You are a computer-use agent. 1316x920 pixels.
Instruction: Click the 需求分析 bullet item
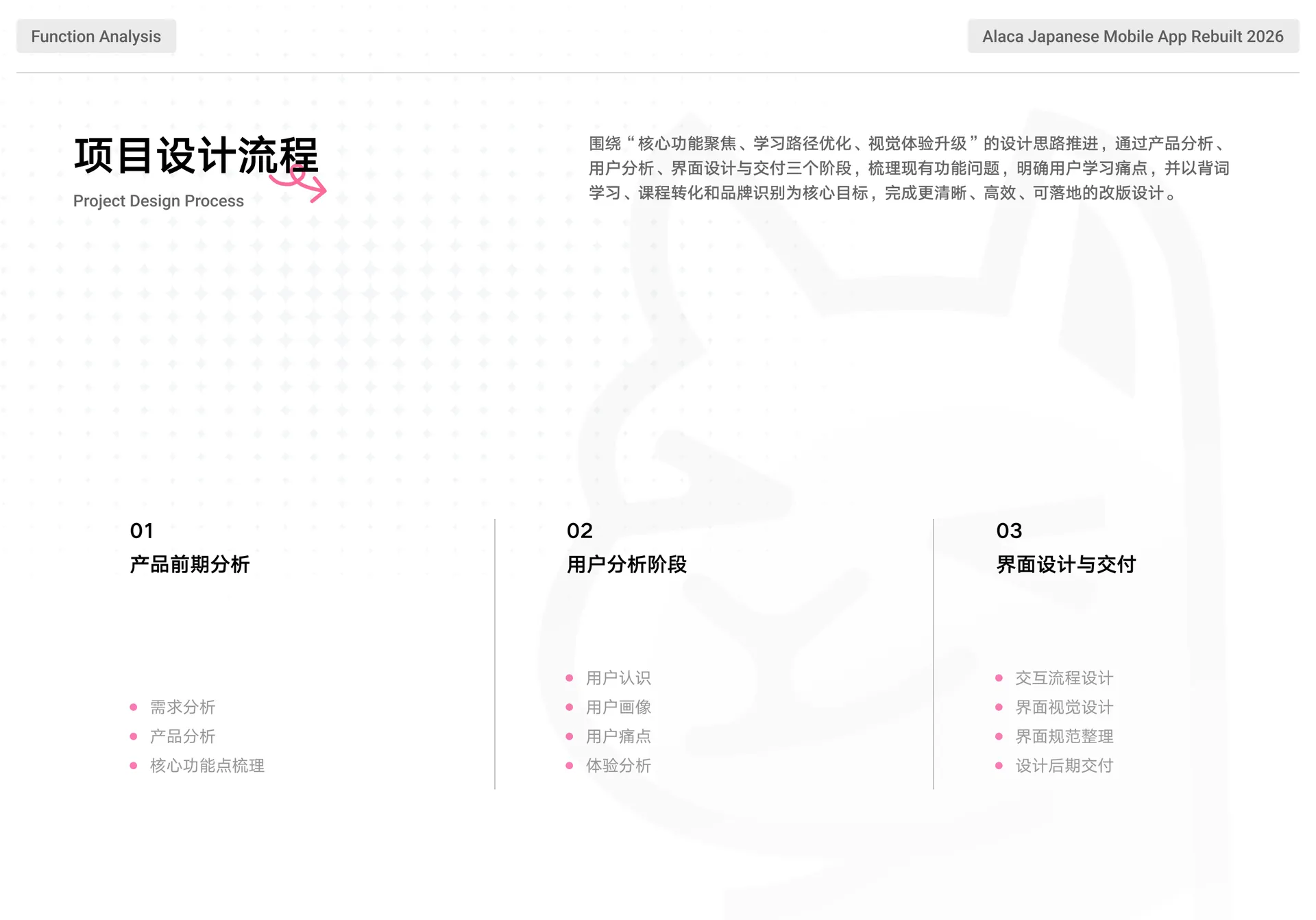tap(173, 707)
